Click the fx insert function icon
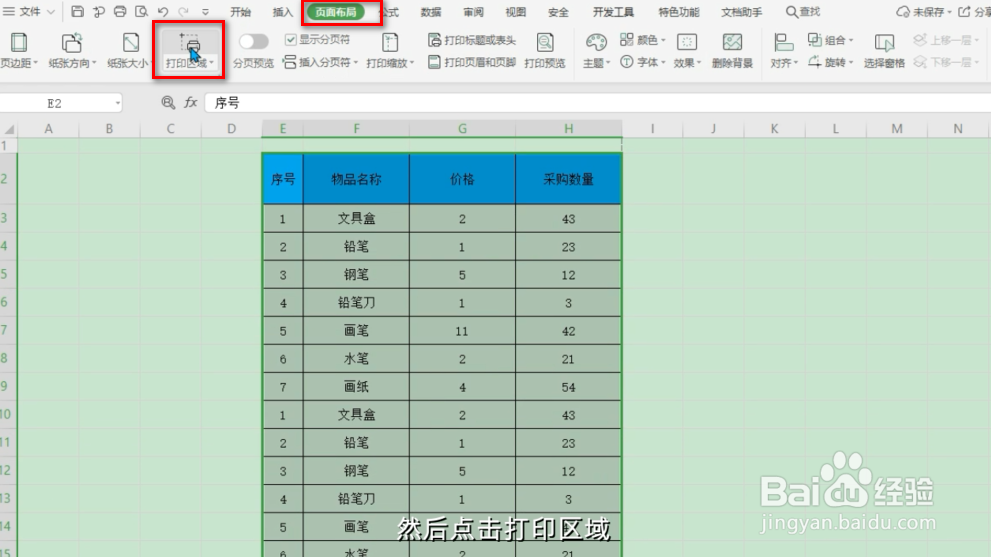 pyautogui.click(x=190, y=102)
